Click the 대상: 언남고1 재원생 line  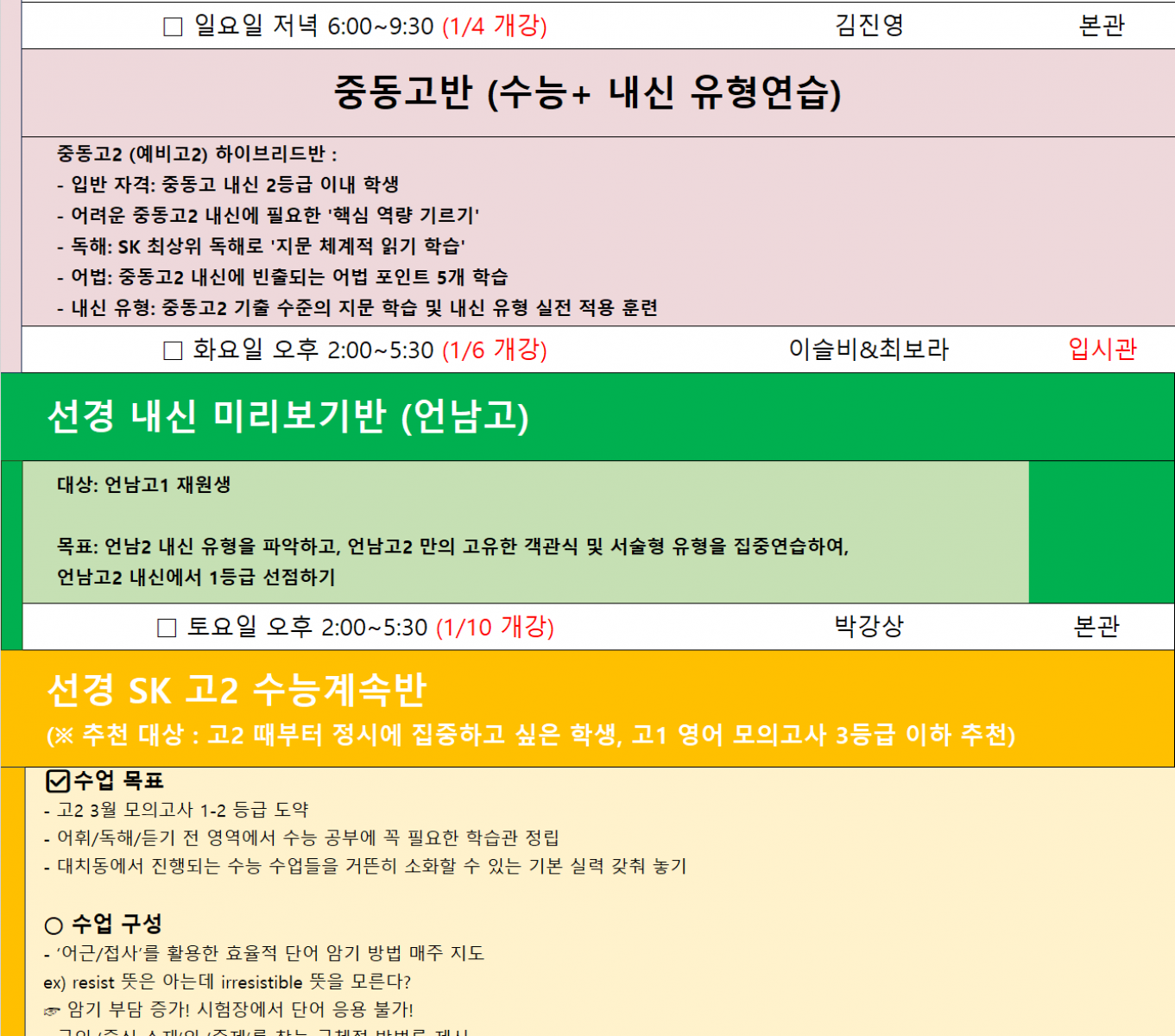(144, 484)
